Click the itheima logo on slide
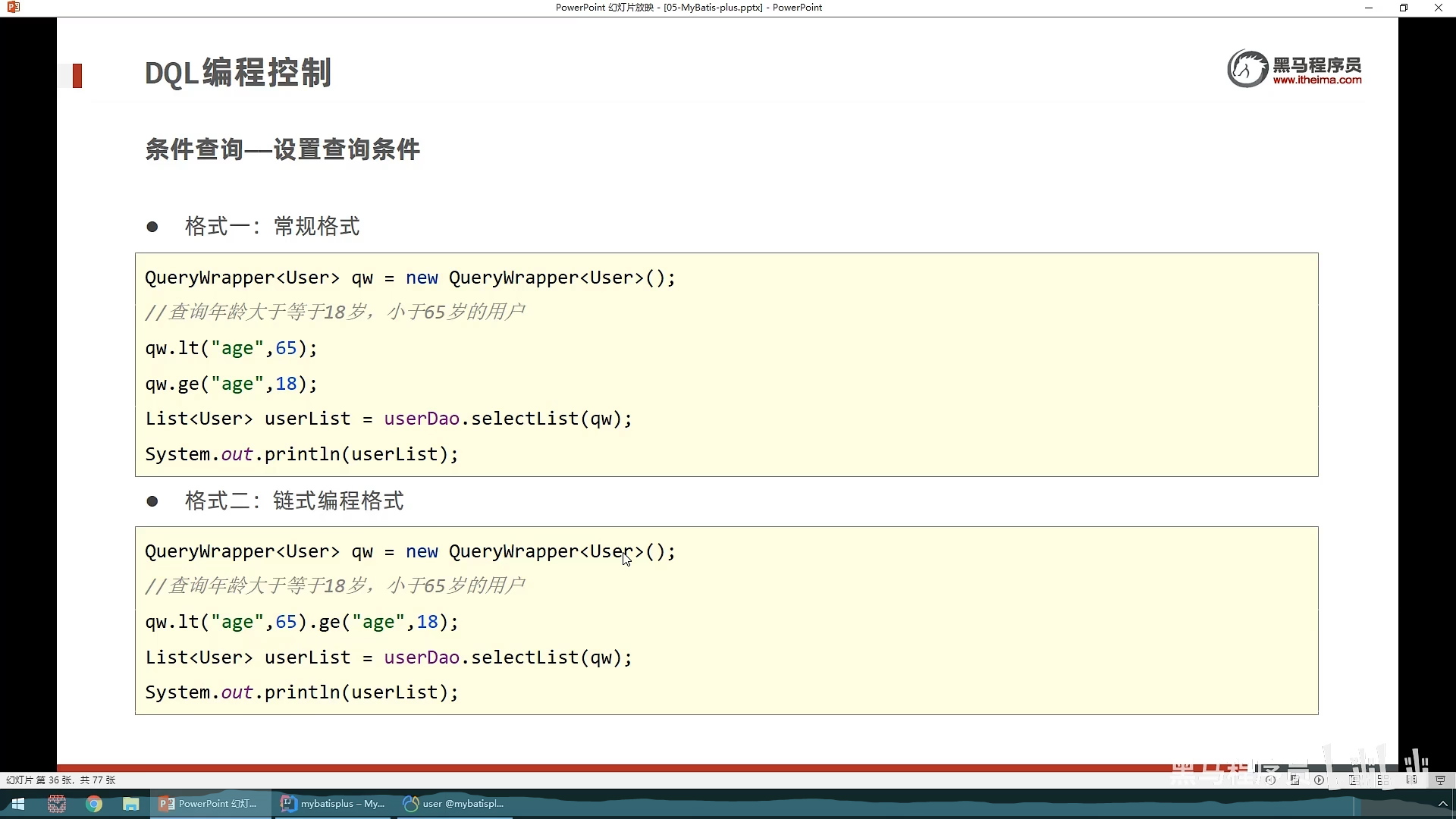 click(x=1294, y=69)
